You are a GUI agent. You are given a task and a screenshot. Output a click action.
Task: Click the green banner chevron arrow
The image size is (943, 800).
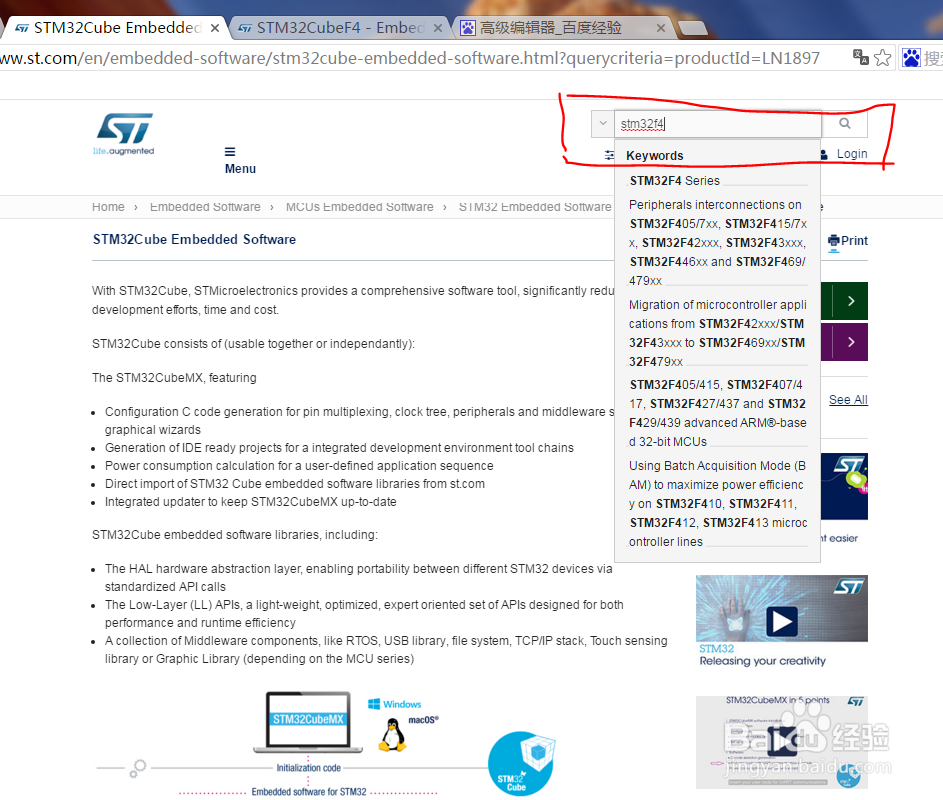(850, 301)
